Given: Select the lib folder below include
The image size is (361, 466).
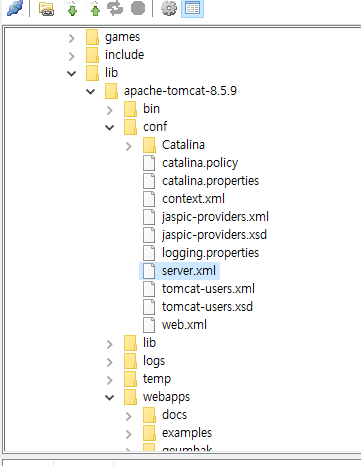Looking at the screenshot, I should click(x=111, y=73).
